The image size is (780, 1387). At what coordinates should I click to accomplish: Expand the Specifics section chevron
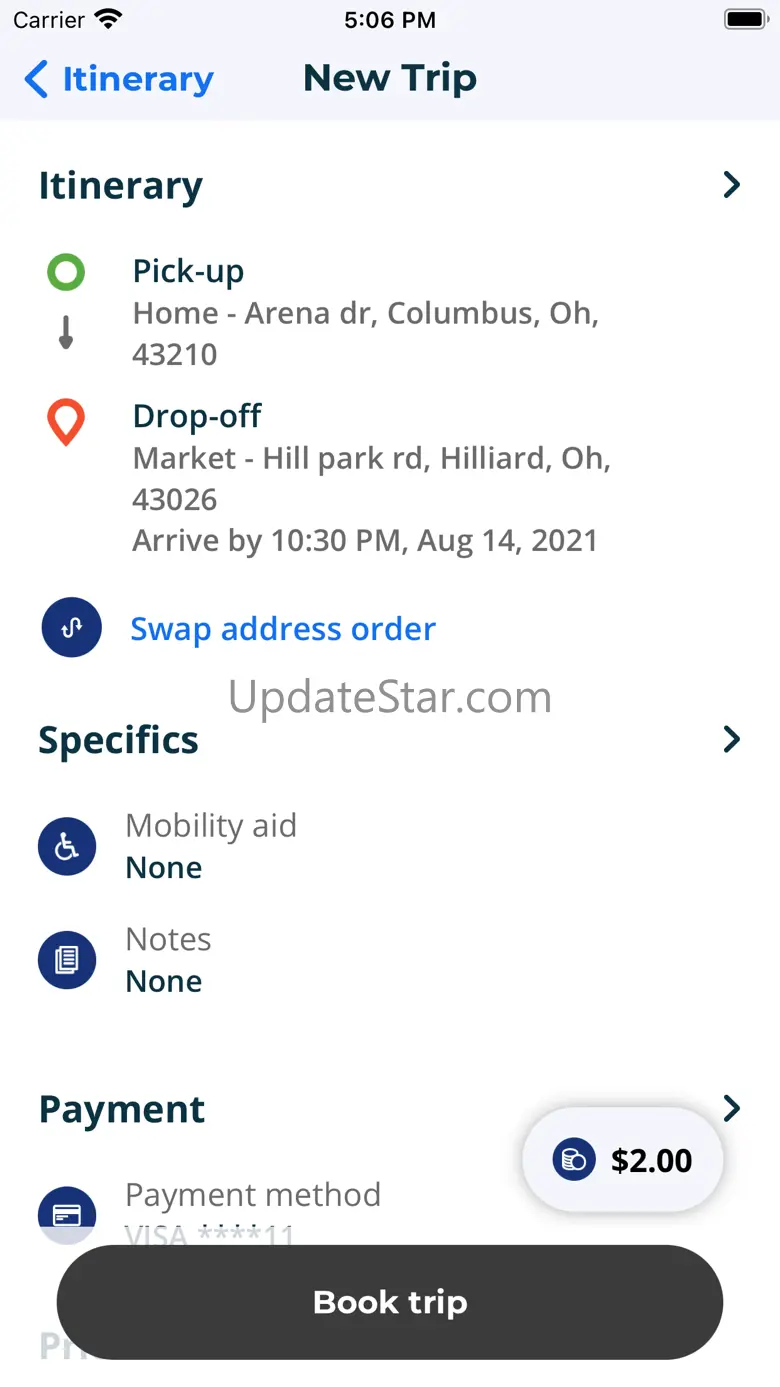pyautogui.click(x=732, y=740)
